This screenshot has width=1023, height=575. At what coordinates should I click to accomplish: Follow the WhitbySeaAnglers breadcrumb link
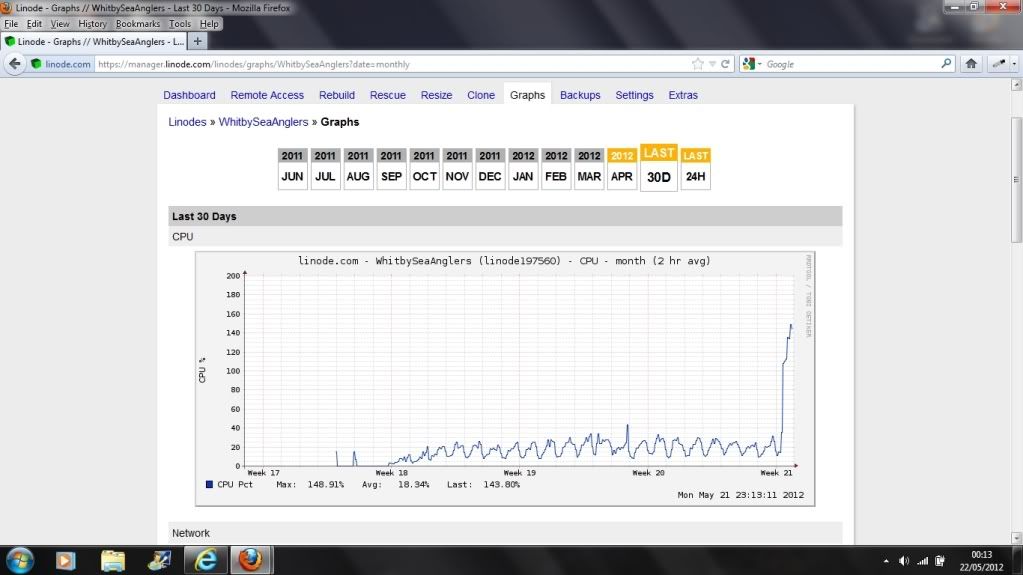pyautogui.click(x=263, y=122)
